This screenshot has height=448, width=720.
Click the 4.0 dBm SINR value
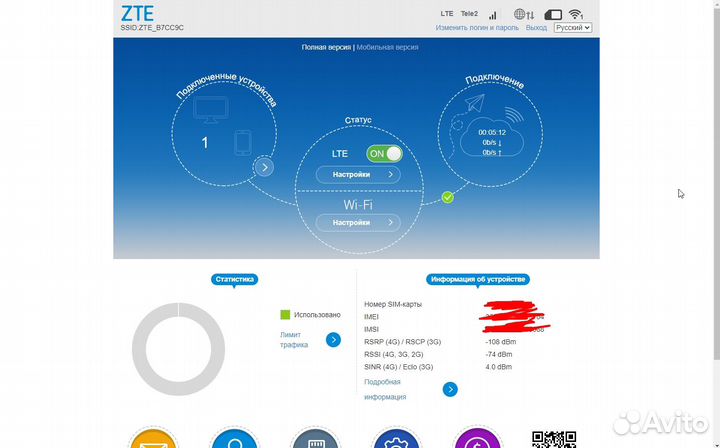499,366
